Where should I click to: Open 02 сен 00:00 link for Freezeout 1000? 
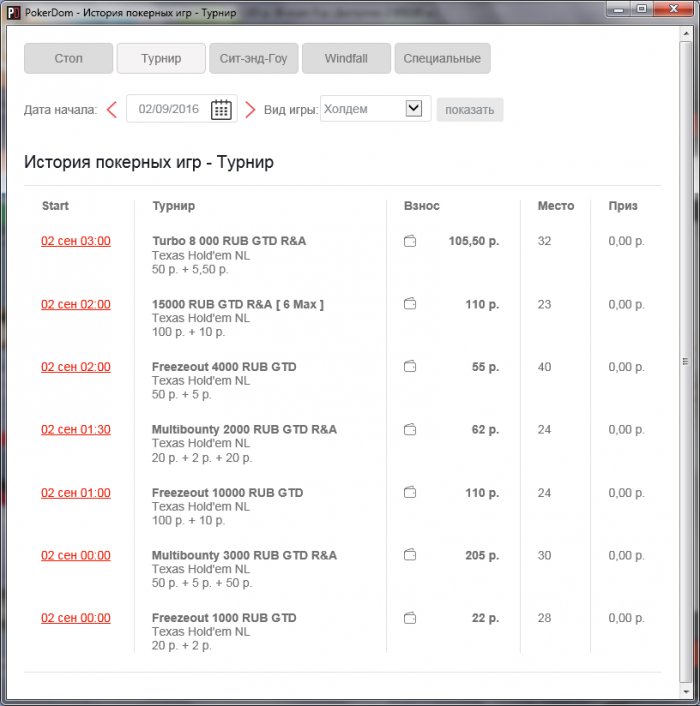click(x=76, y=618)
